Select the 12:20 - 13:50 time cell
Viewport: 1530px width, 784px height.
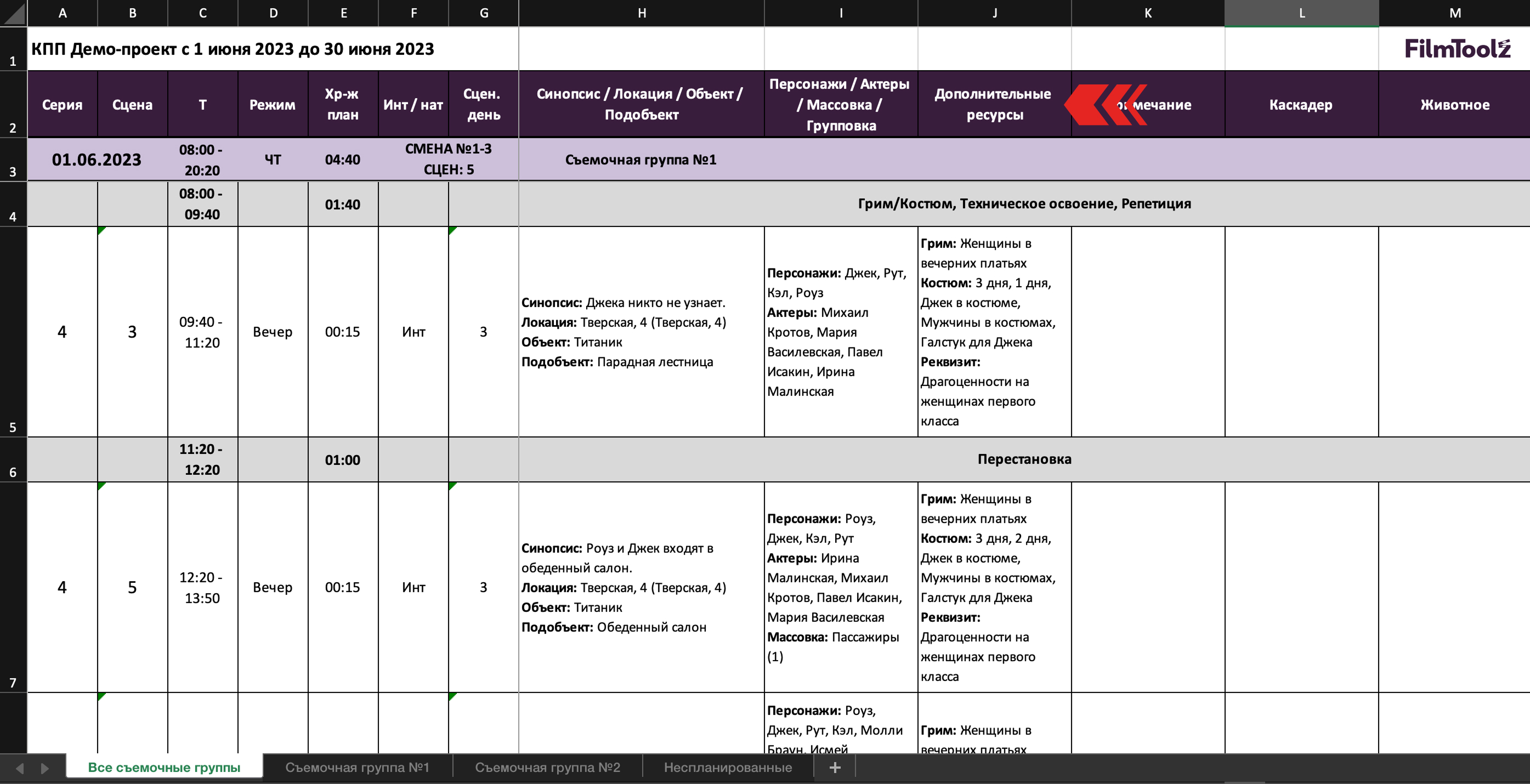202,587
